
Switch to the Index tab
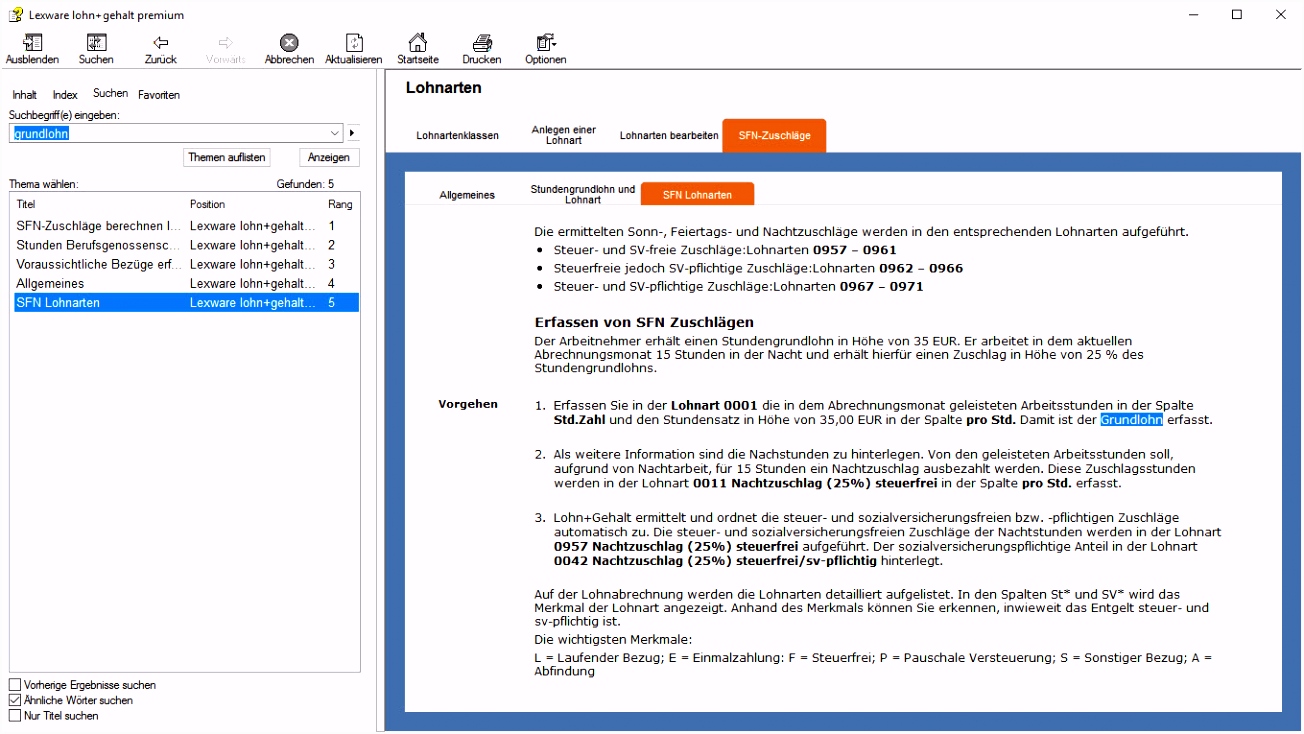click(x=65, y=95)
